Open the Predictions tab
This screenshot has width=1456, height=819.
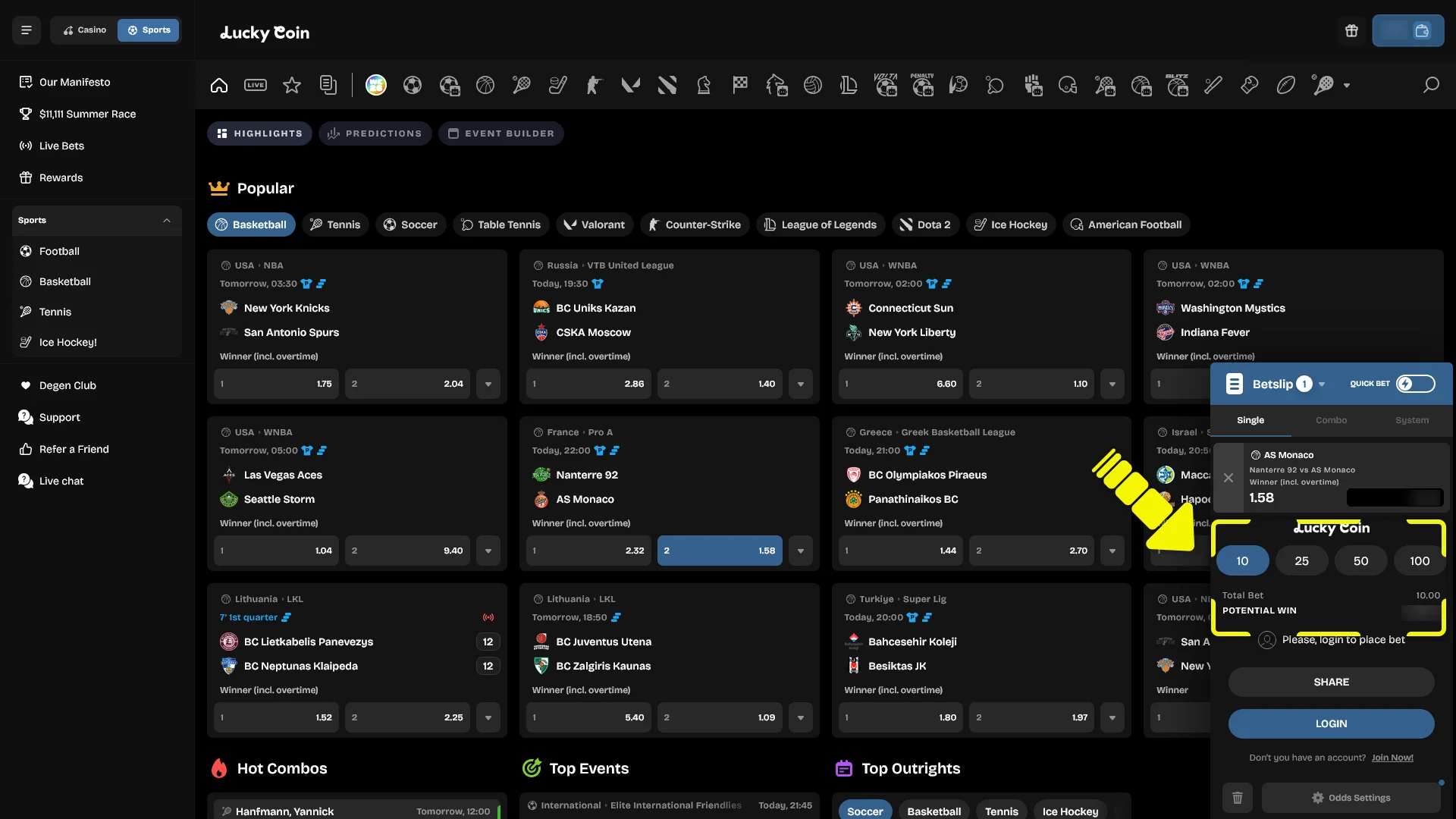click(x=375, y=133)
